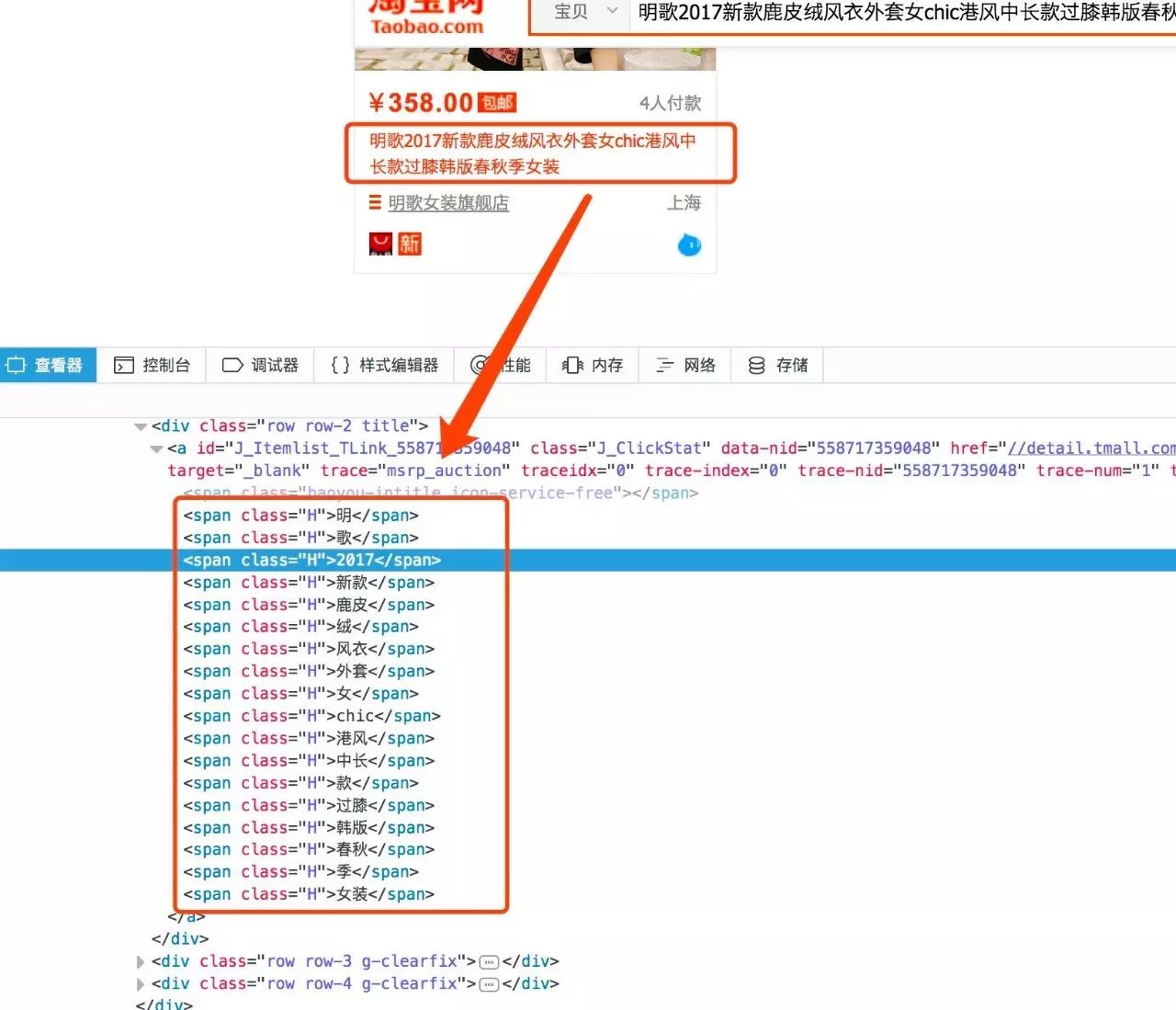This screenshot has height=1010, width=1176.
Task: Open the 存储 storage tab
Action: coord(777,365)
